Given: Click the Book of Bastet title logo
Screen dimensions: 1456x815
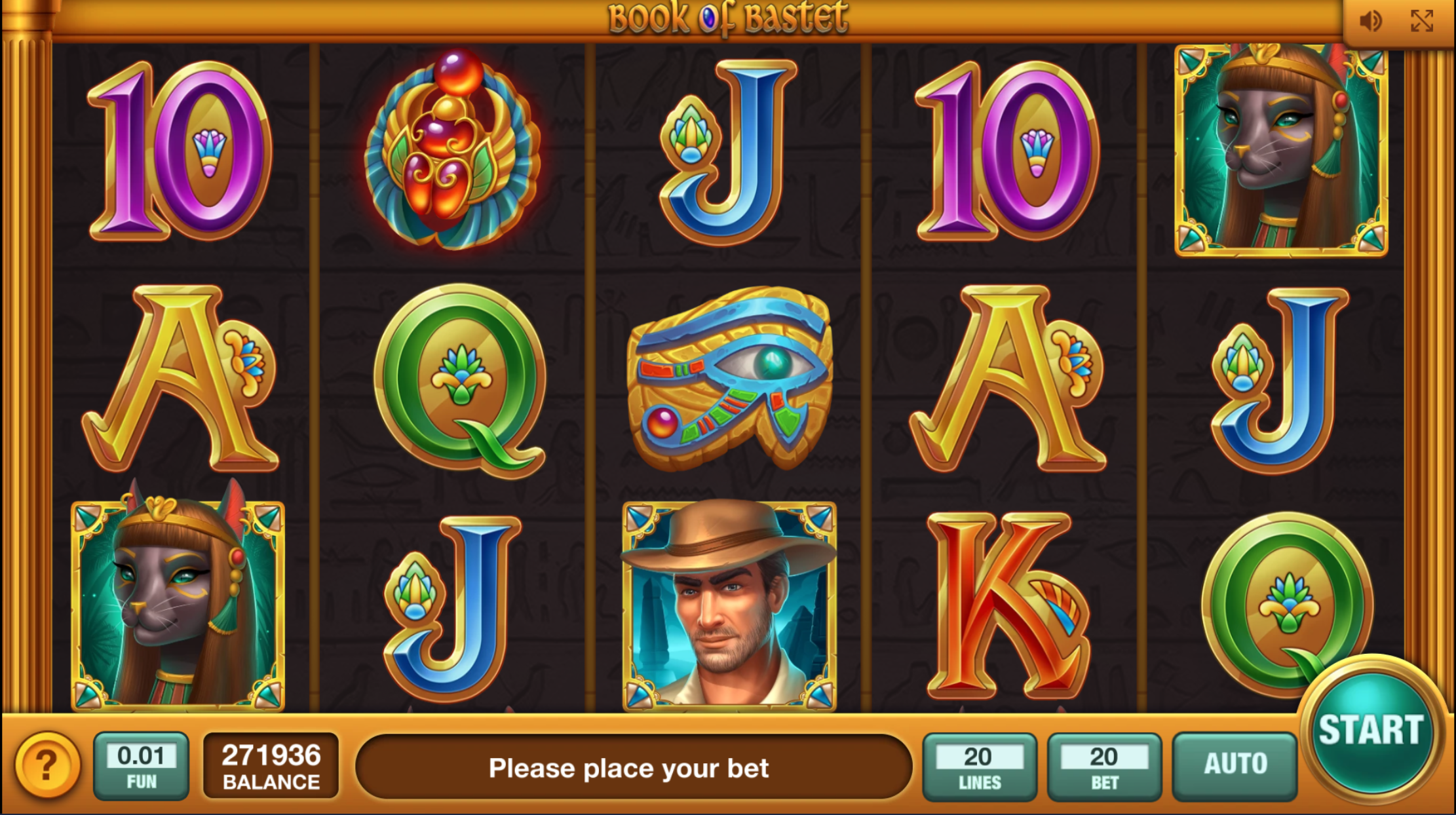Looking at the screenshot, I should click(728, 18).
